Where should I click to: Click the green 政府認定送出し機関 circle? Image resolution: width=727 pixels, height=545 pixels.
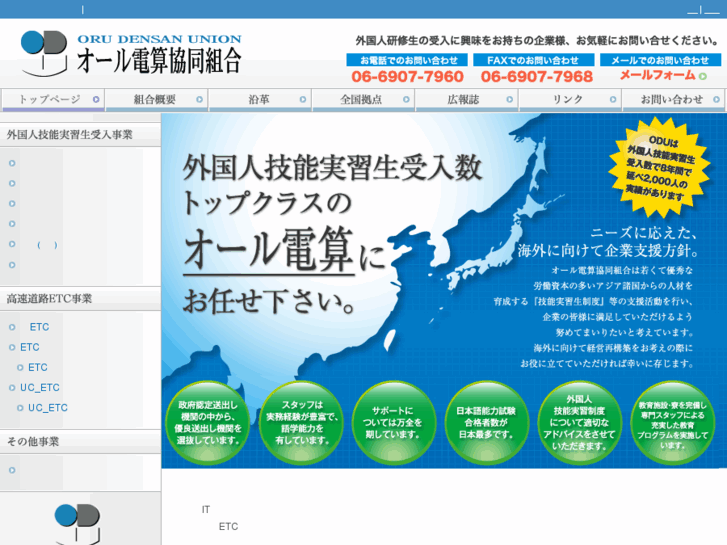click(207, 423)
